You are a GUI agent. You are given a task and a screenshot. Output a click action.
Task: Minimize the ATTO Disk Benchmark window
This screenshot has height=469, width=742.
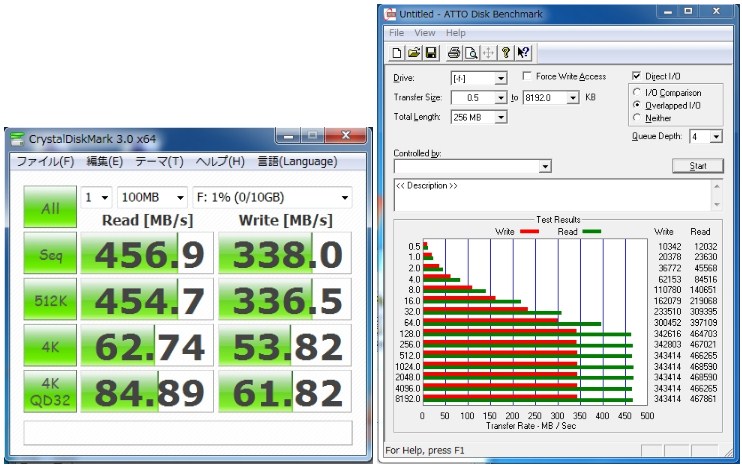coord(668,11)
